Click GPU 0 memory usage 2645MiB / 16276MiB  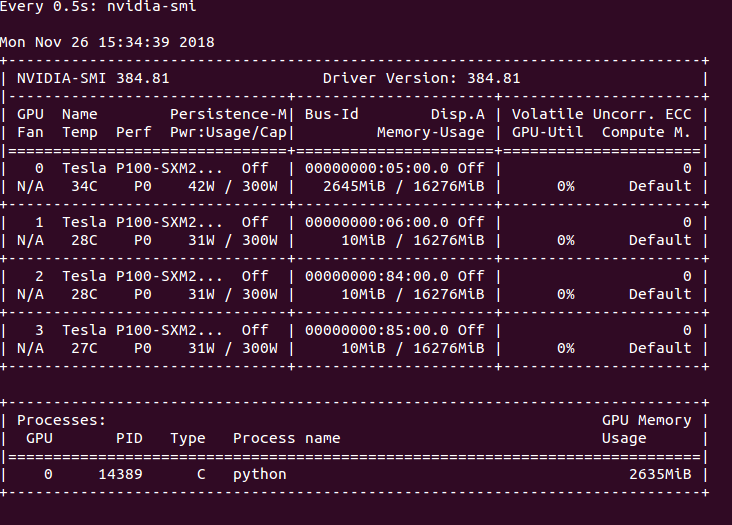tap(404, 186)
